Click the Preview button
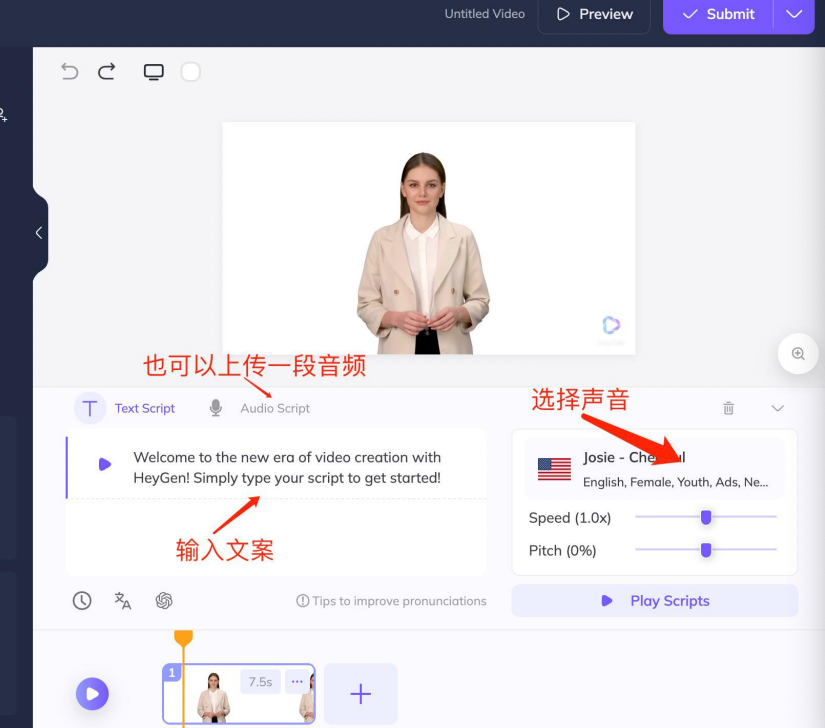825x728 pixels. point(594,14)
